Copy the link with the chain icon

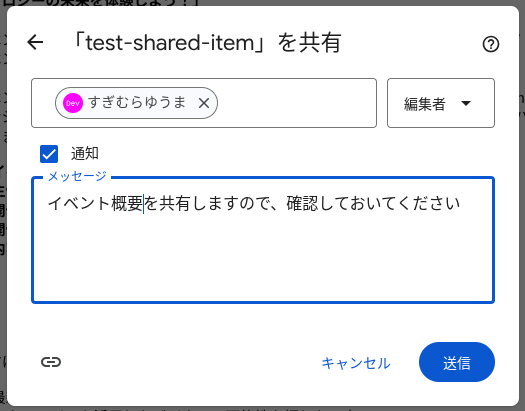coord(51,362)
